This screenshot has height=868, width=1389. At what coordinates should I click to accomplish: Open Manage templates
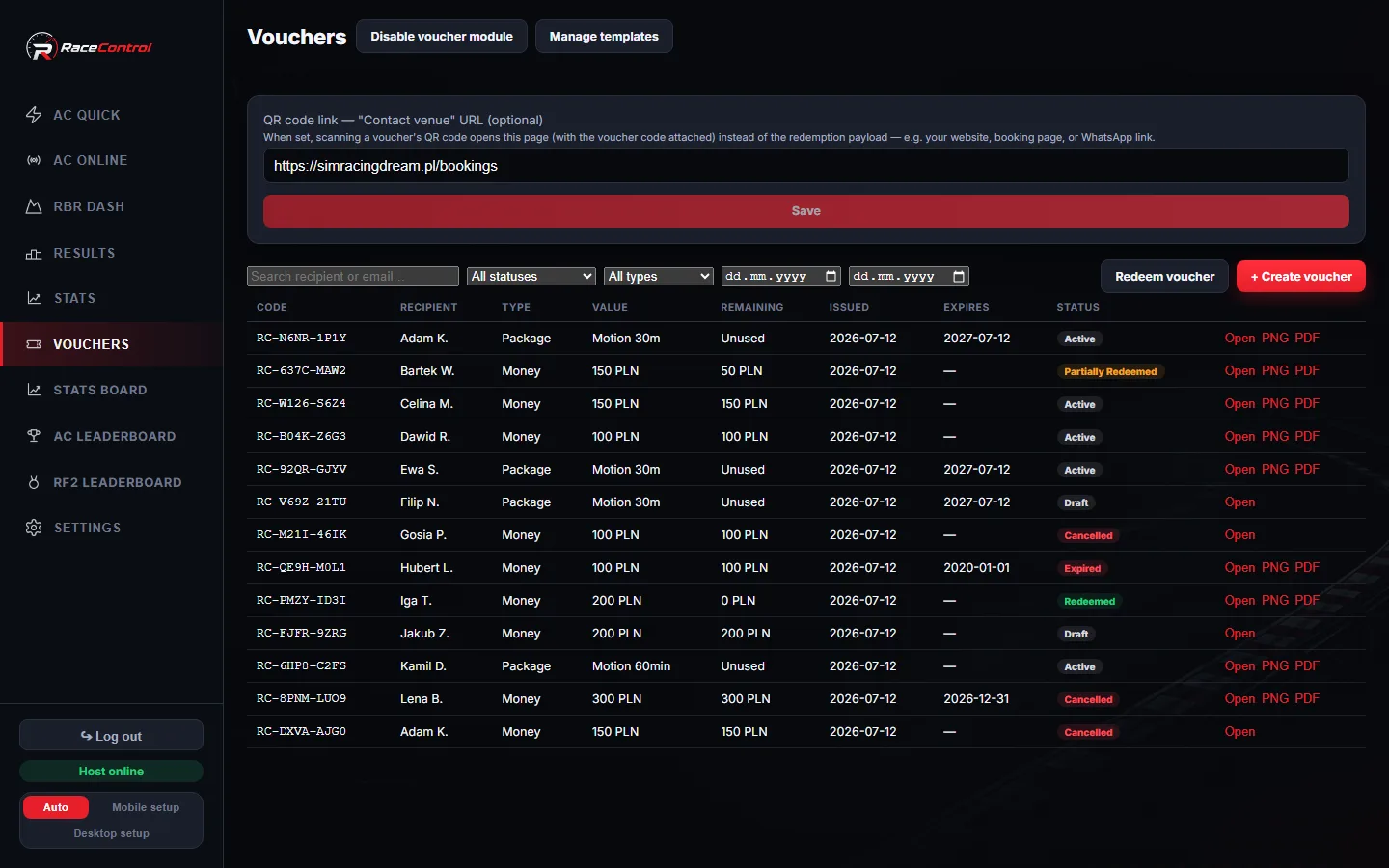point(604,37)
